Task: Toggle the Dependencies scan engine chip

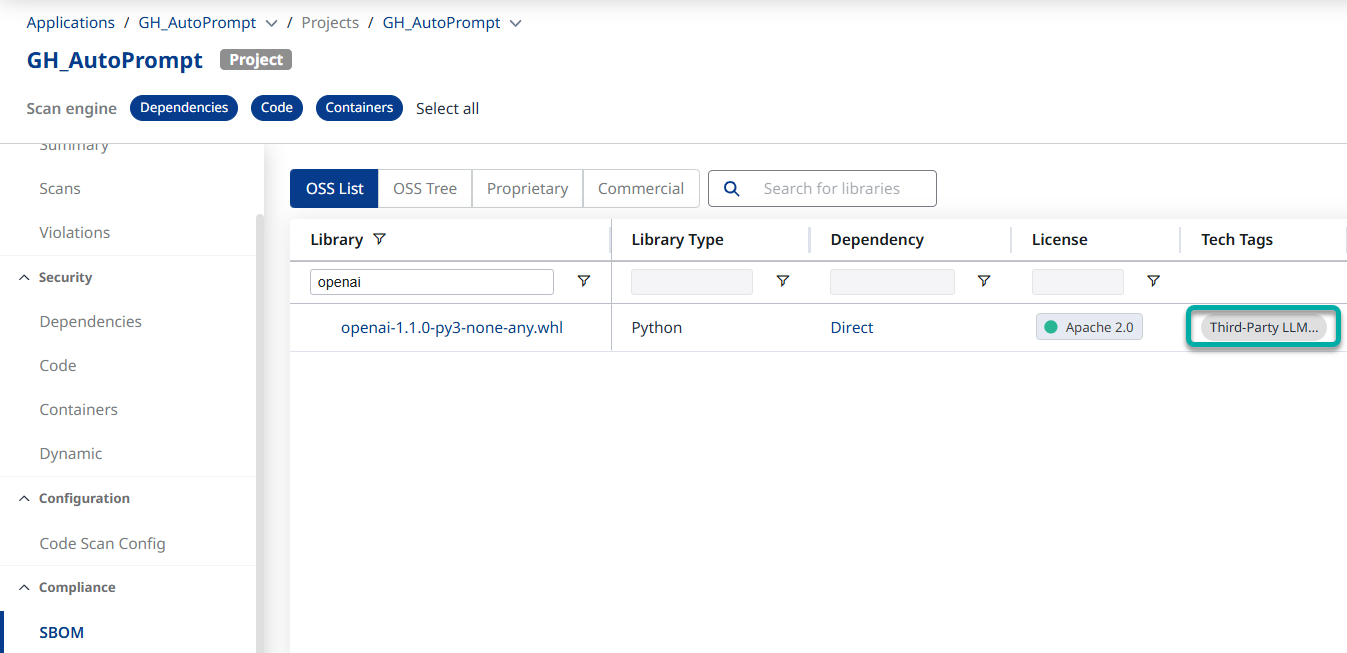Action: pyautogui.click(x=184, y=108)
